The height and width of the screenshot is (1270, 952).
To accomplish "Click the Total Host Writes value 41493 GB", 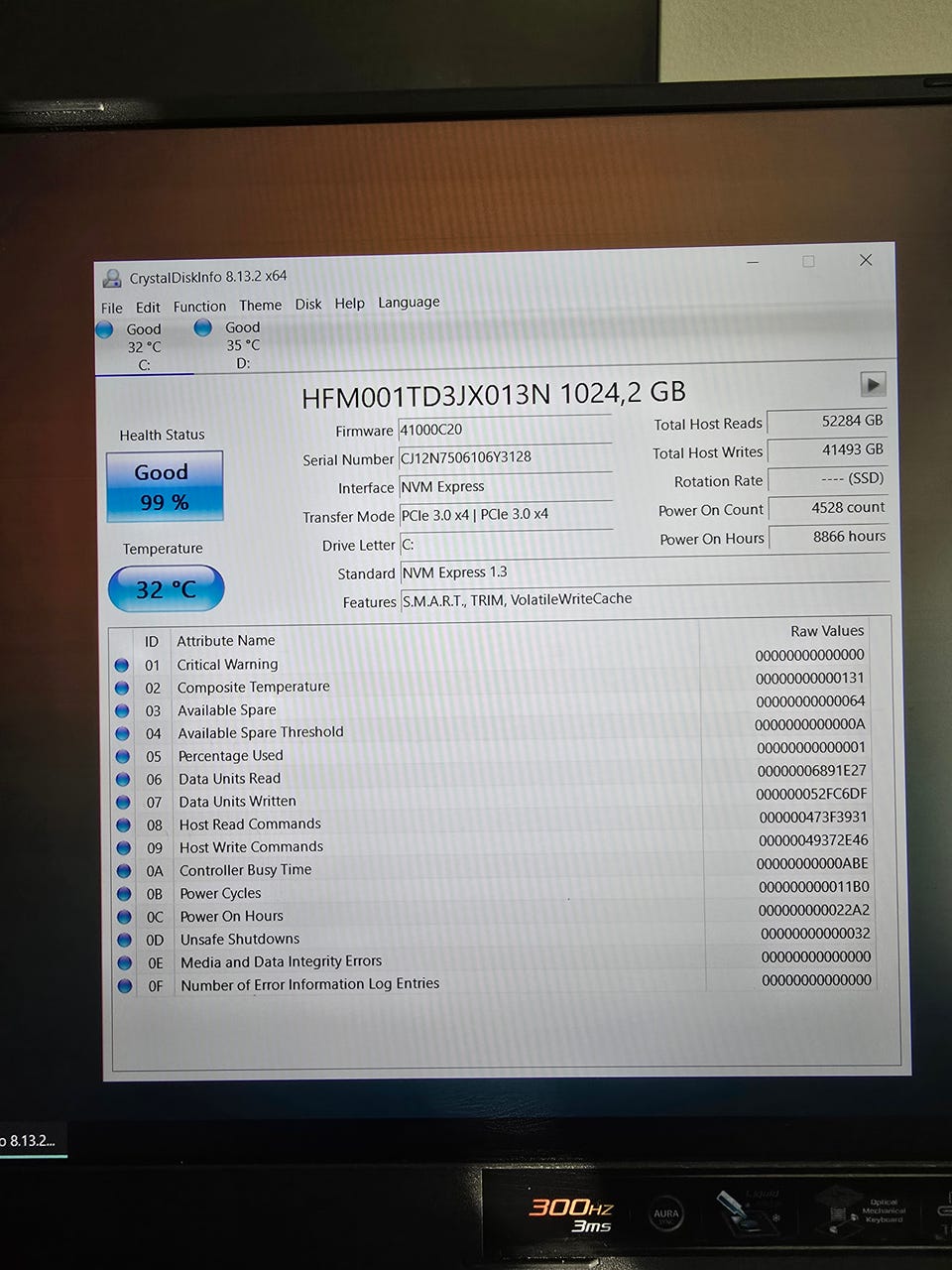I will 828,449.
